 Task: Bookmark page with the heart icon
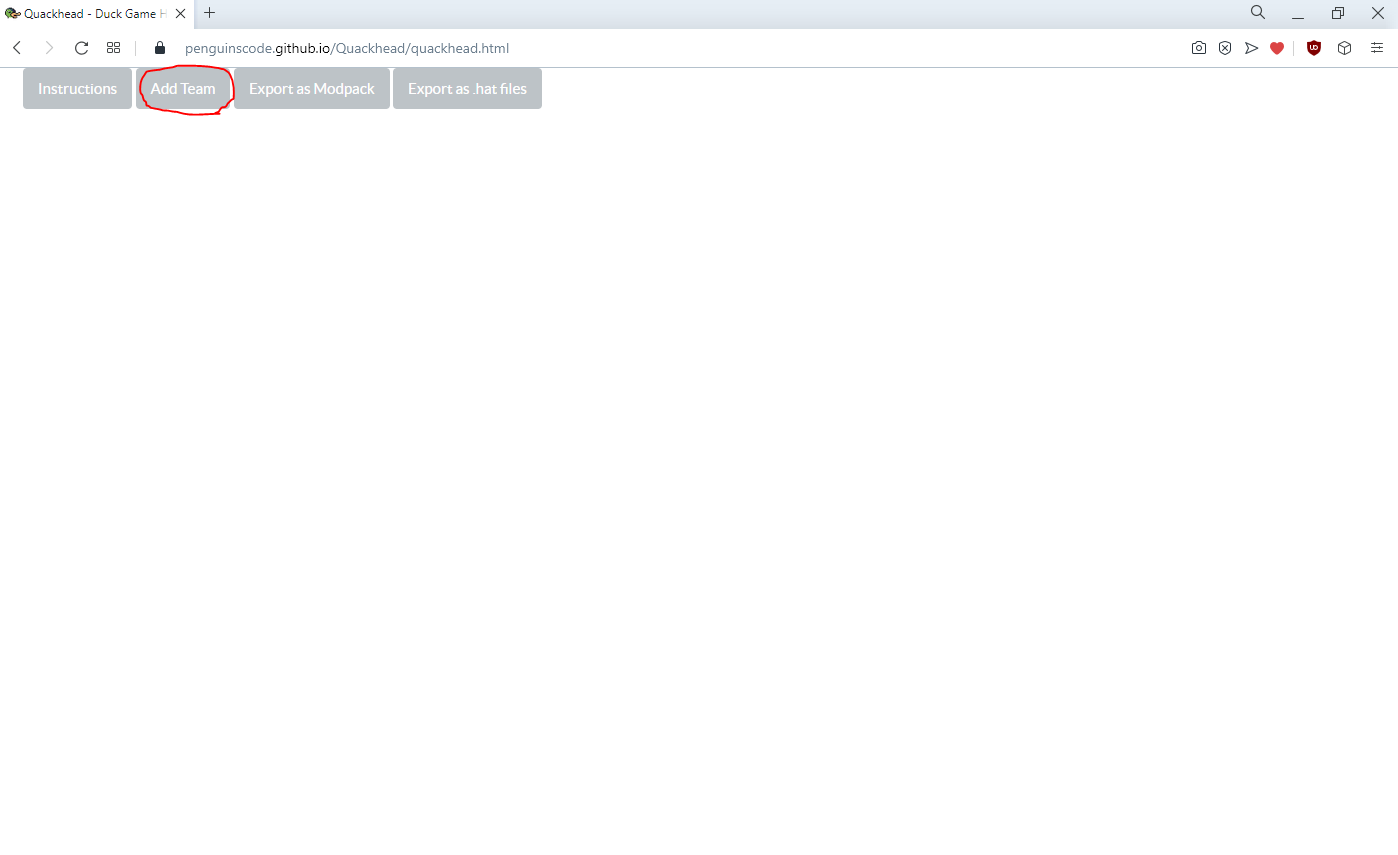point(1277,48)
